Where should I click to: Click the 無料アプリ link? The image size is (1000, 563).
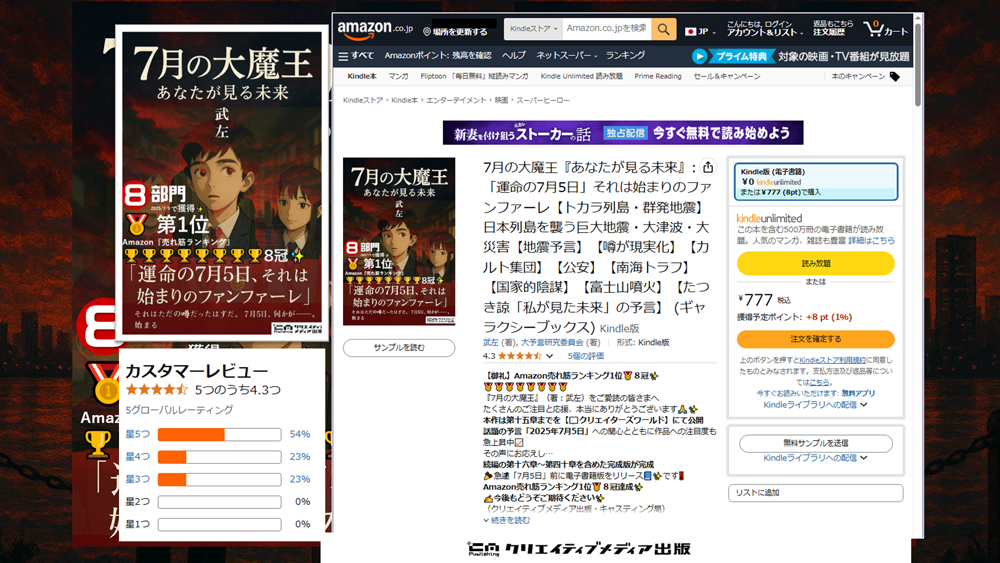(858, 393)
